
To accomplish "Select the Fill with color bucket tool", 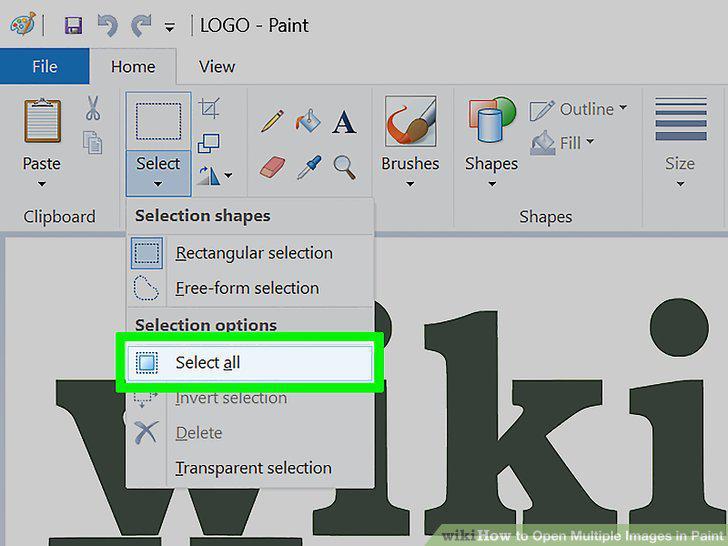I will pyautogui.click(x=308, y=121).
